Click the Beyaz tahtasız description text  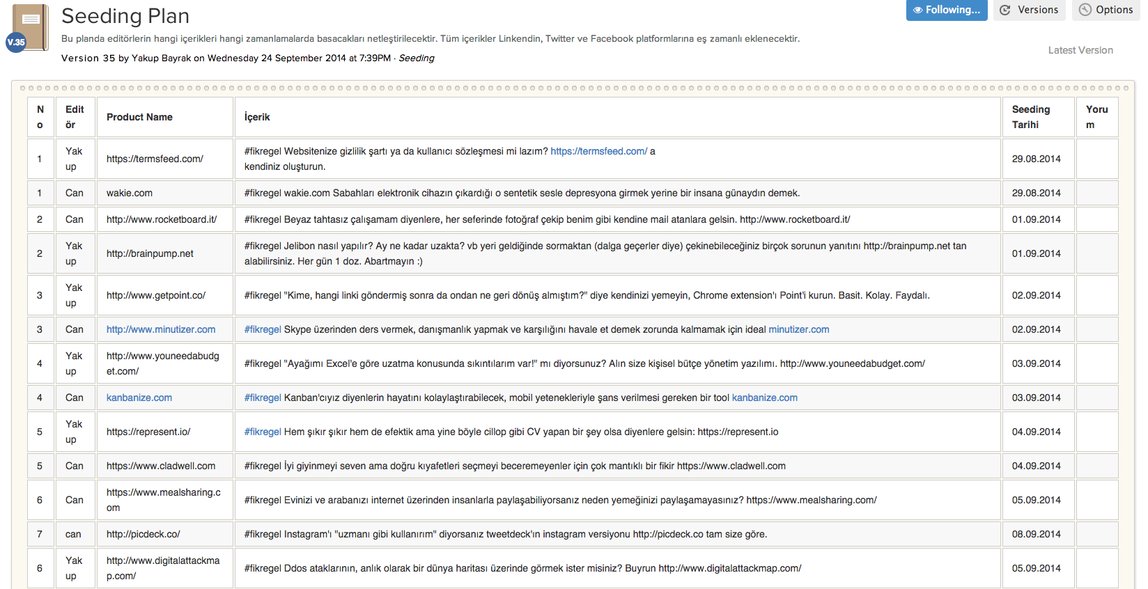[547, 220]
